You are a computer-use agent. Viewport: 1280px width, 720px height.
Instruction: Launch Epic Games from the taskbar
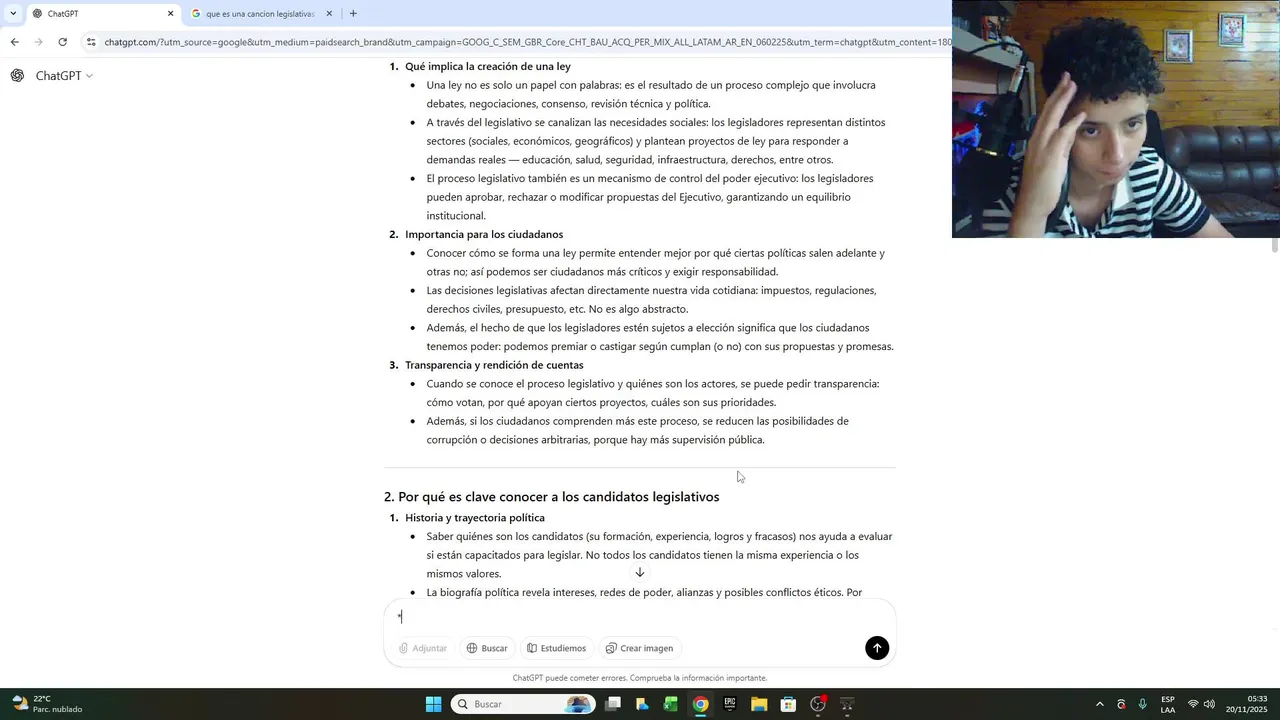coord(730,704)
